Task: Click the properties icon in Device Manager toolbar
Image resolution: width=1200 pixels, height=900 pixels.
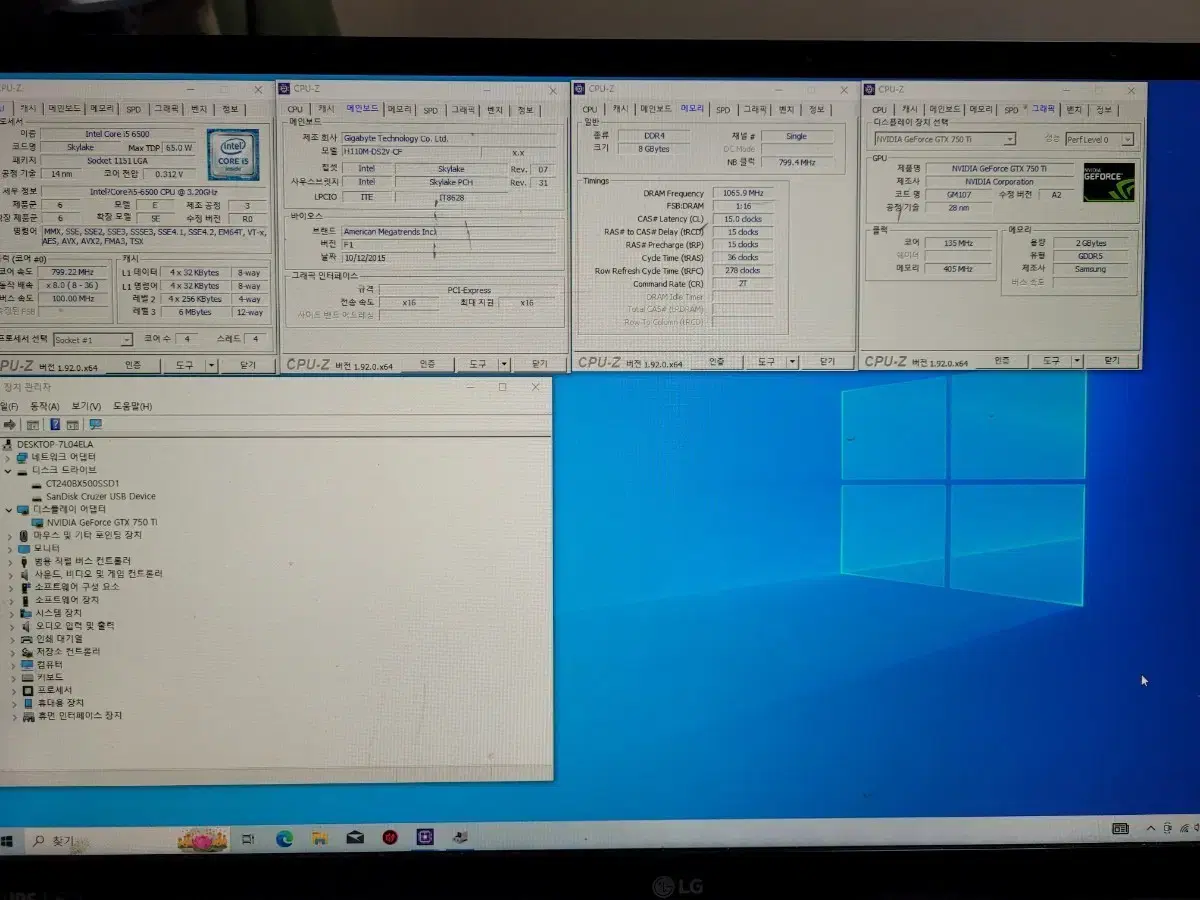Action: [33, 425]
